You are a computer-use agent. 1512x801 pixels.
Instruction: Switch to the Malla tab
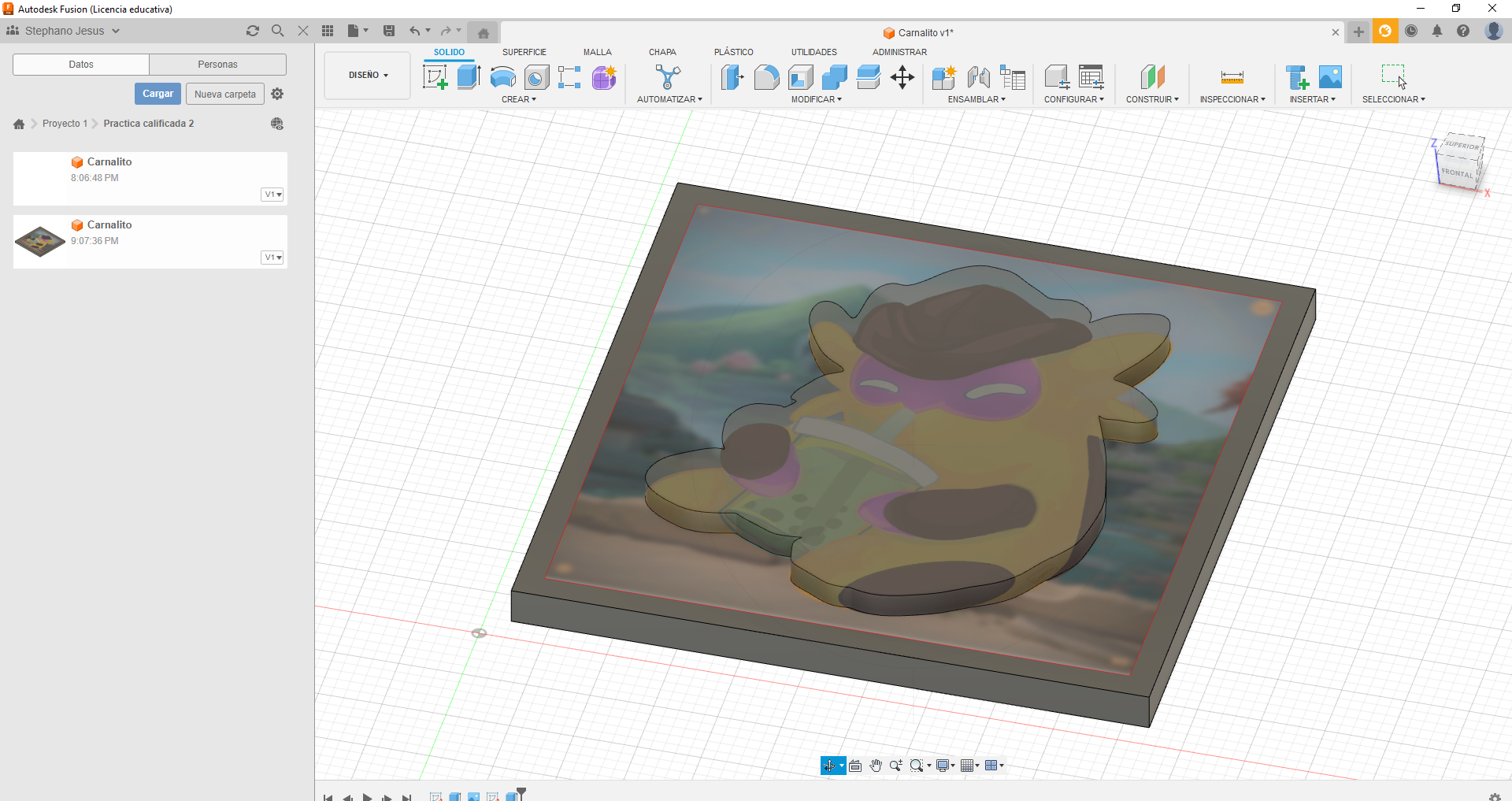598,52
